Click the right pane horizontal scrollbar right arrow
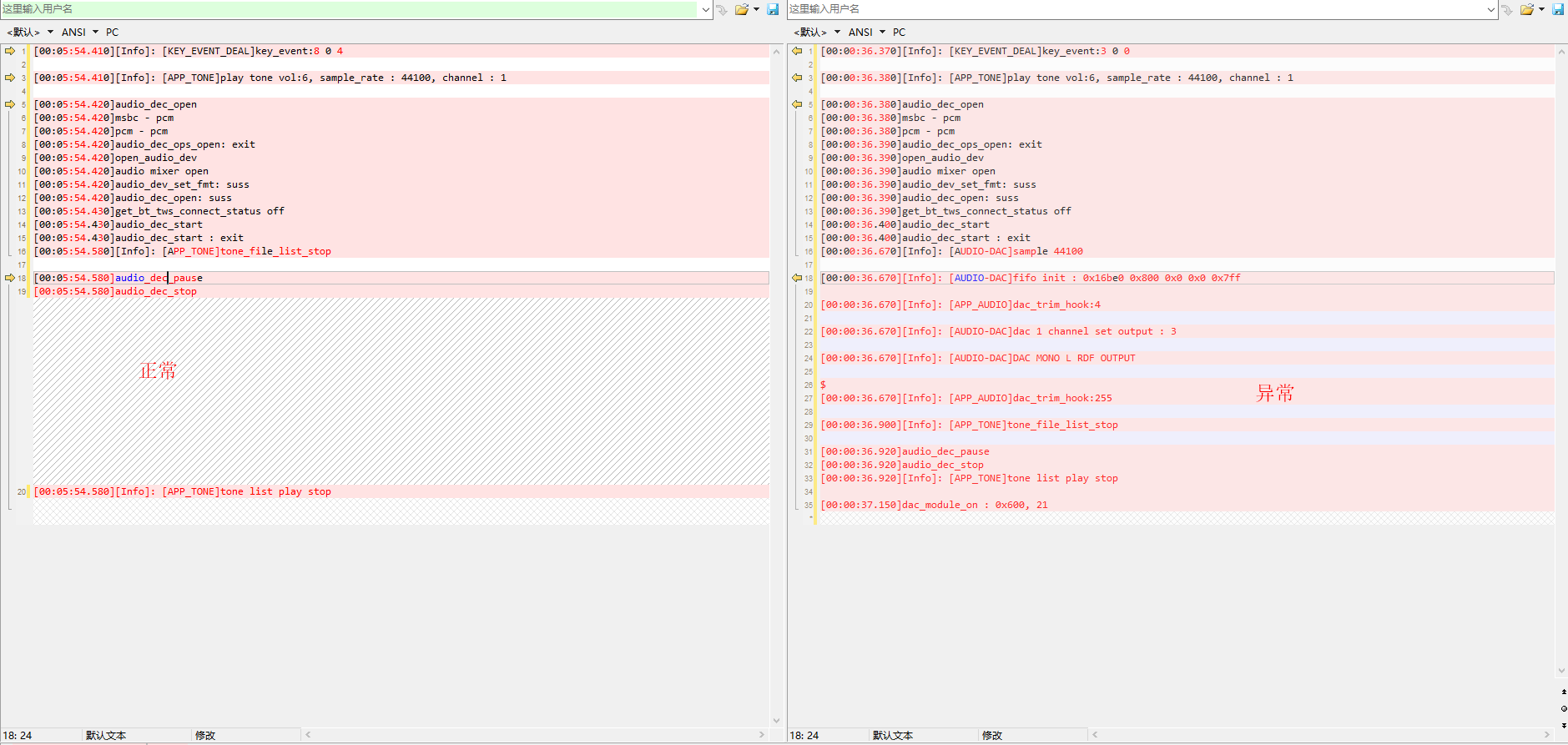The height and width of the screenshot is (745, 1568). 1547,735
